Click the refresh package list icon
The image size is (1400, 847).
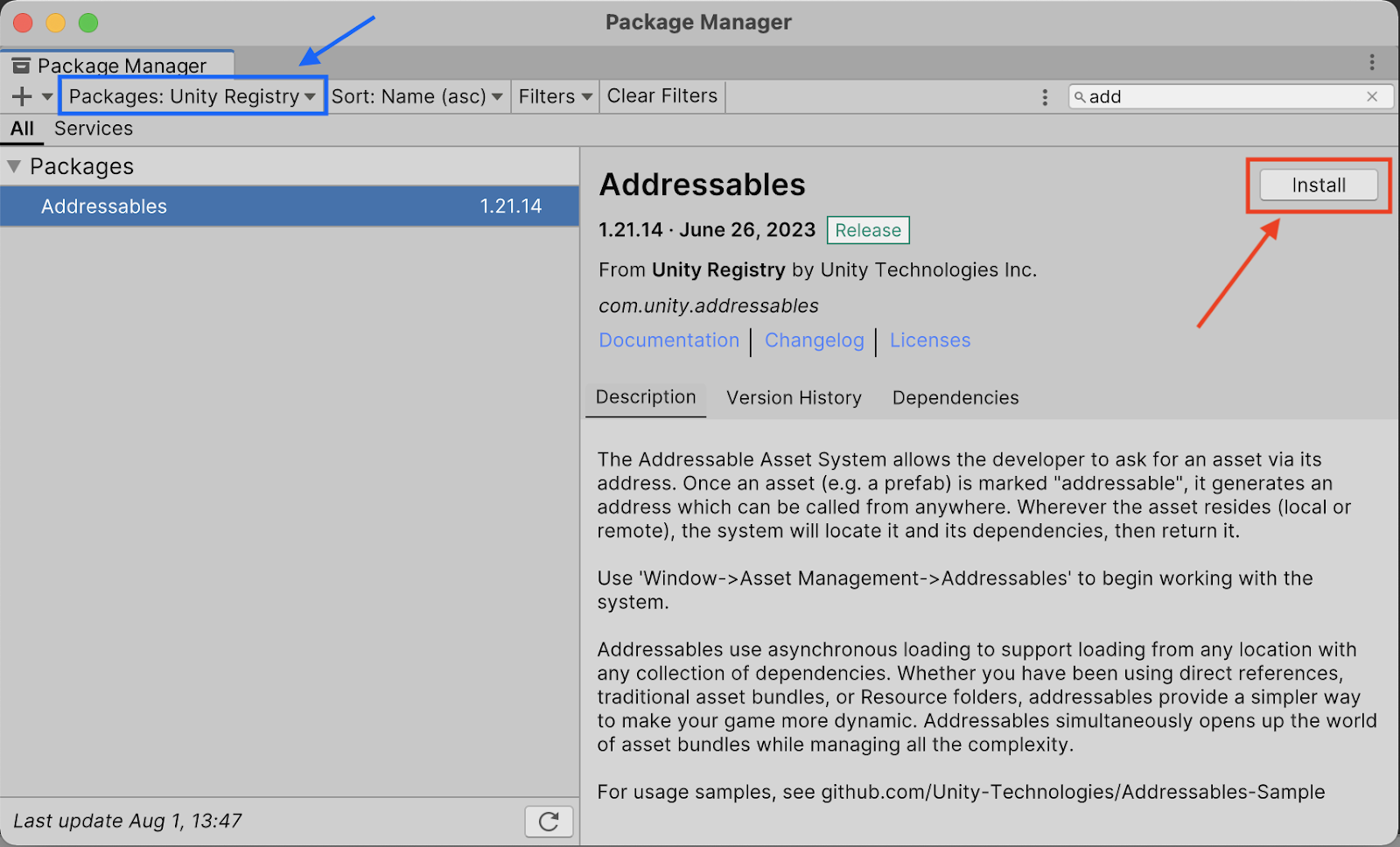click(549, 822)
